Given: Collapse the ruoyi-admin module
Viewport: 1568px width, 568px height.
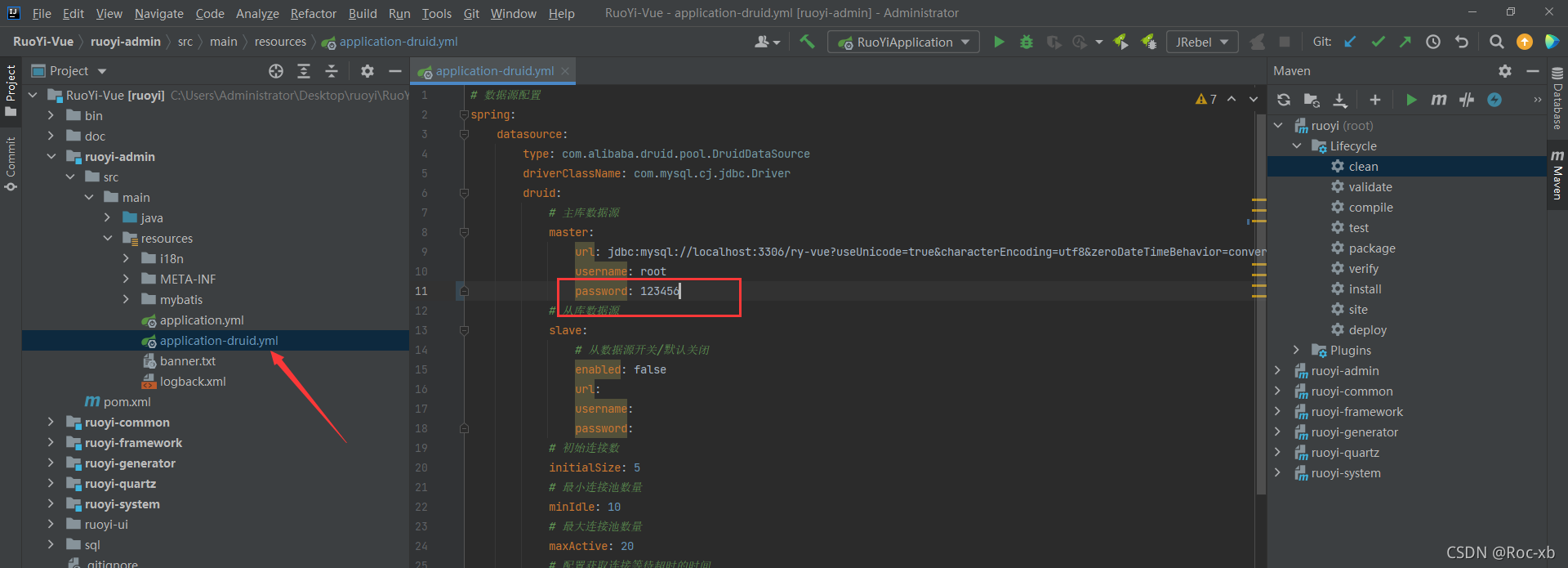Looking at the screenshot, I should [51, 157].
